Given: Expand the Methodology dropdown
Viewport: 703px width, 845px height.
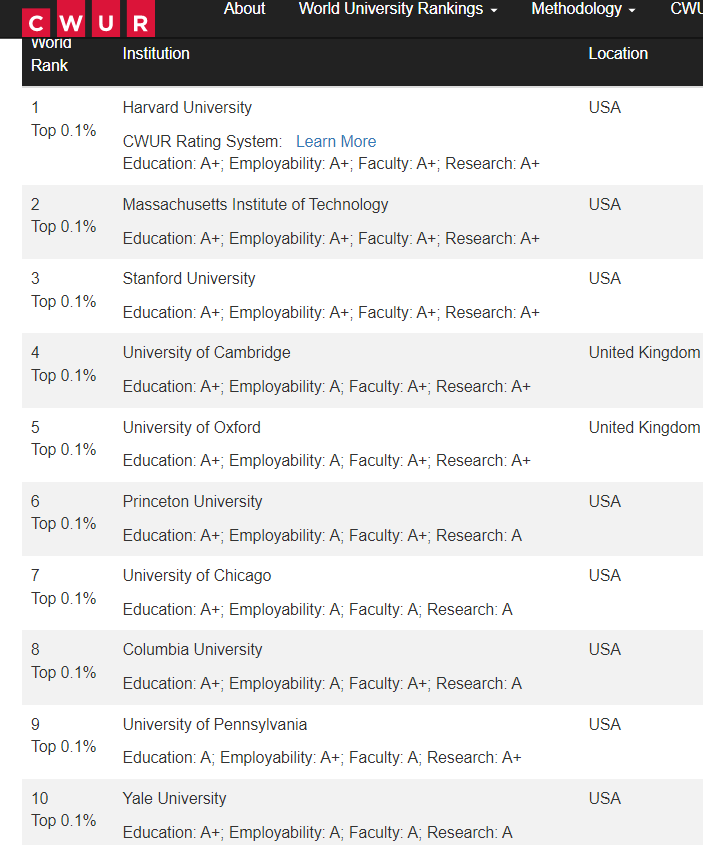Looking at the screenshot, I should click(x=583, y=9).
